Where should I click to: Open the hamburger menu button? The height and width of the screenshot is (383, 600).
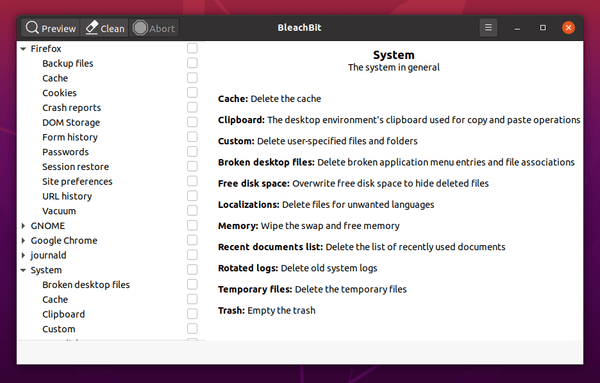[x=488, y=28]
